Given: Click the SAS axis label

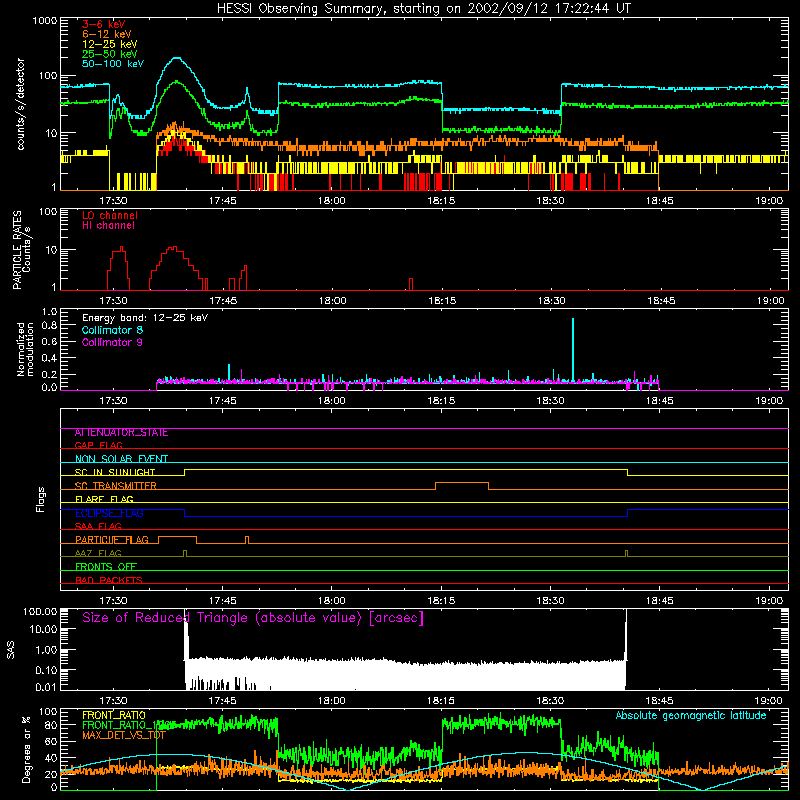Looking at the screenshot, I should point(11,650).
